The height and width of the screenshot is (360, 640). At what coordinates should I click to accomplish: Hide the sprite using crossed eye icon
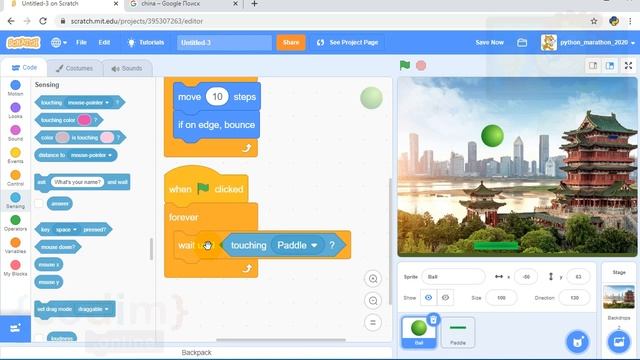[x=445, y=298]
